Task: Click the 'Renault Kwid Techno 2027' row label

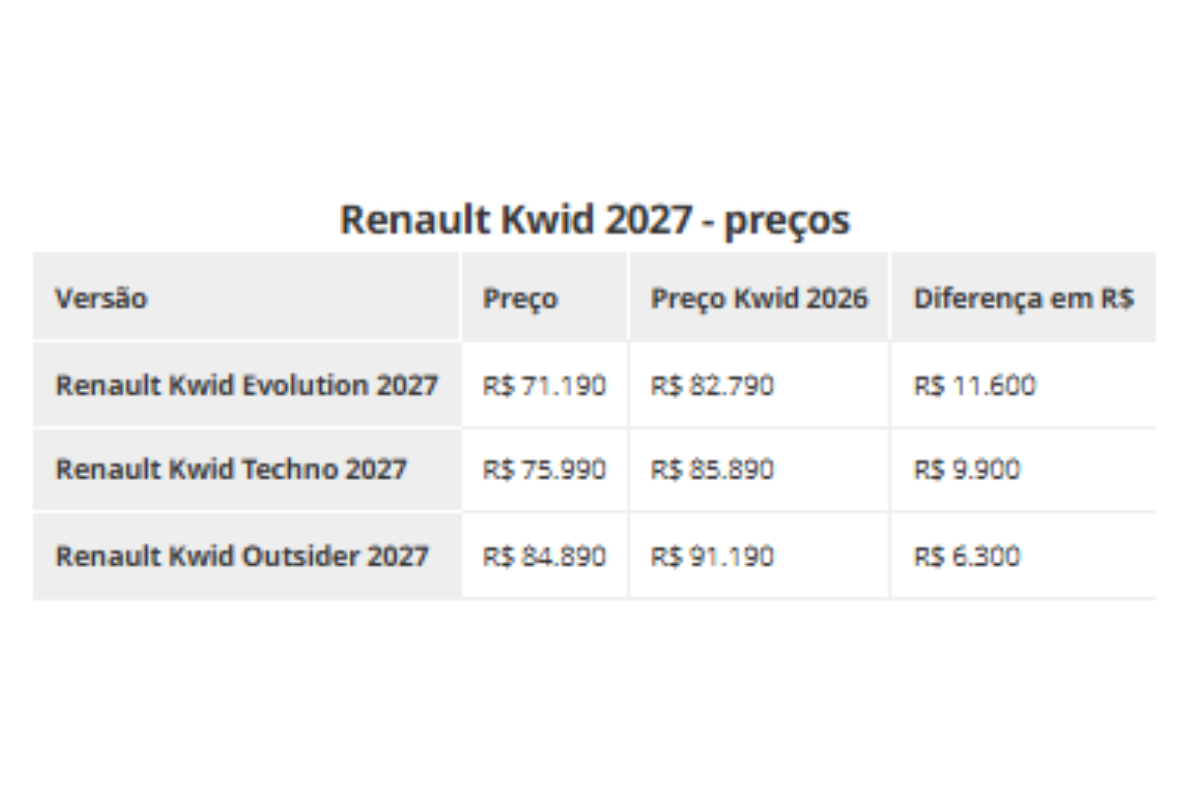Action: point(231,469)
